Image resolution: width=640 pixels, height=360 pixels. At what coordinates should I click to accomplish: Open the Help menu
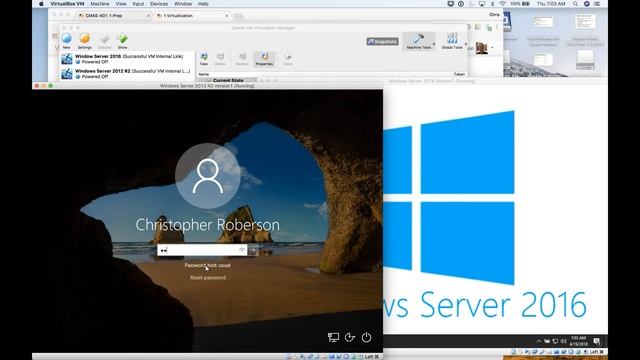click(x=203, y=4)
